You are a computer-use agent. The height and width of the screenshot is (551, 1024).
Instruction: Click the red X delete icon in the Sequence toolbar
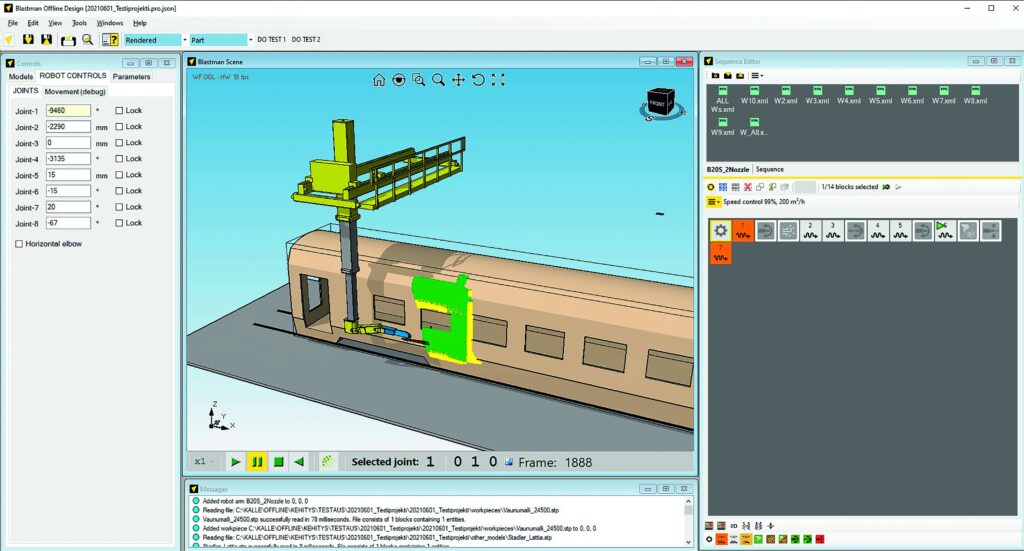point(748,187)
